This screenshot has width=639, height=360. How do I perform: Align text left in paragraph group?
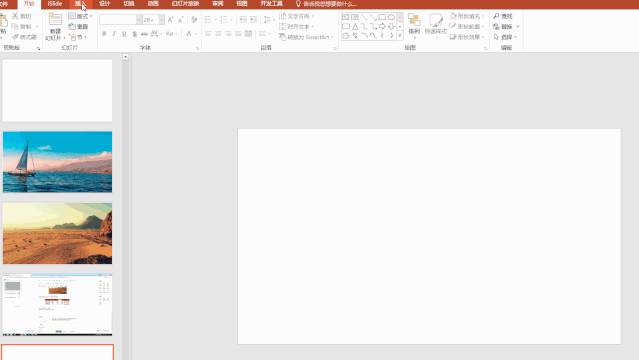[x=208, y=33]
